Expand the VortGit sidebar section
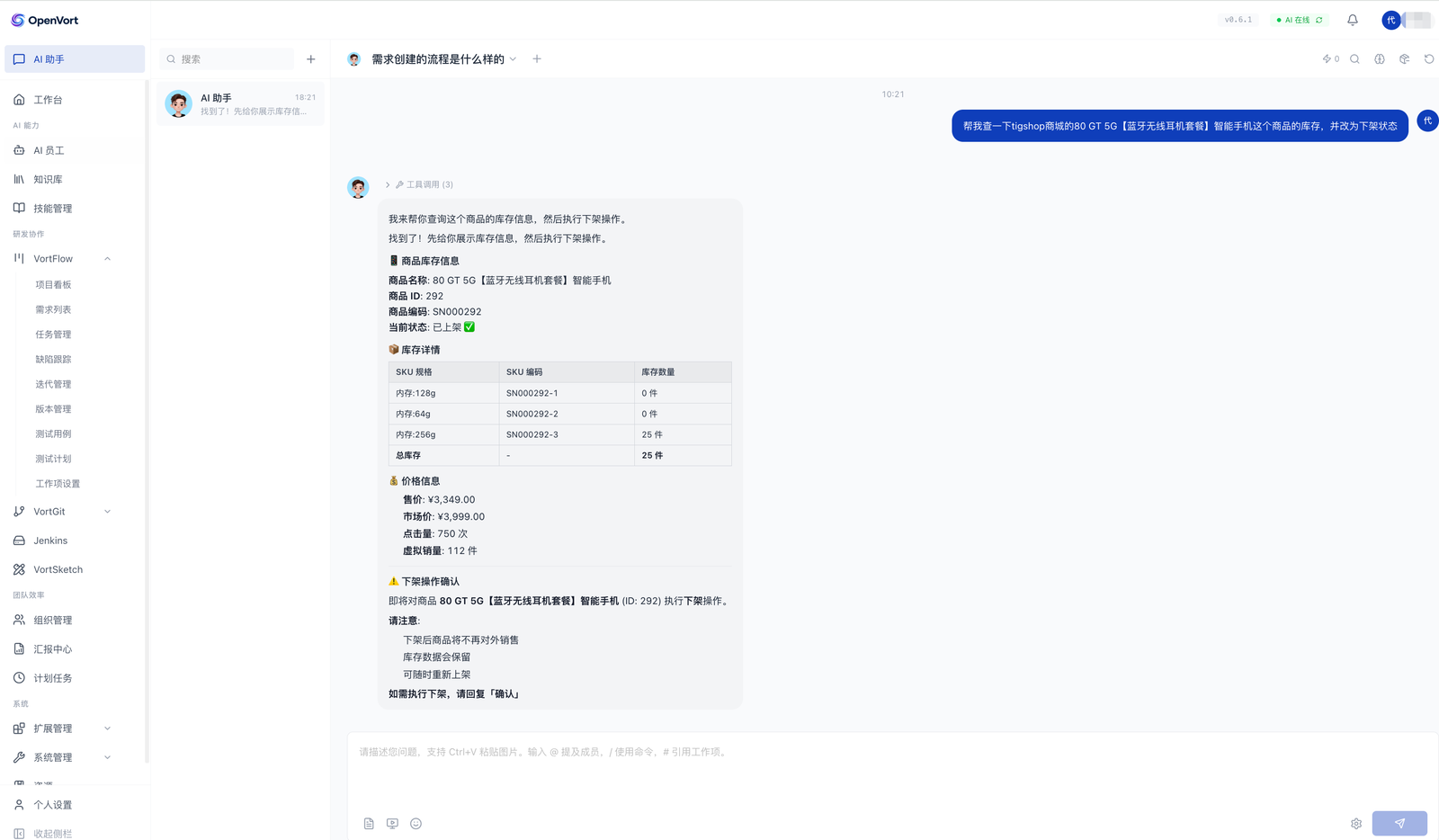 [107, 512]
